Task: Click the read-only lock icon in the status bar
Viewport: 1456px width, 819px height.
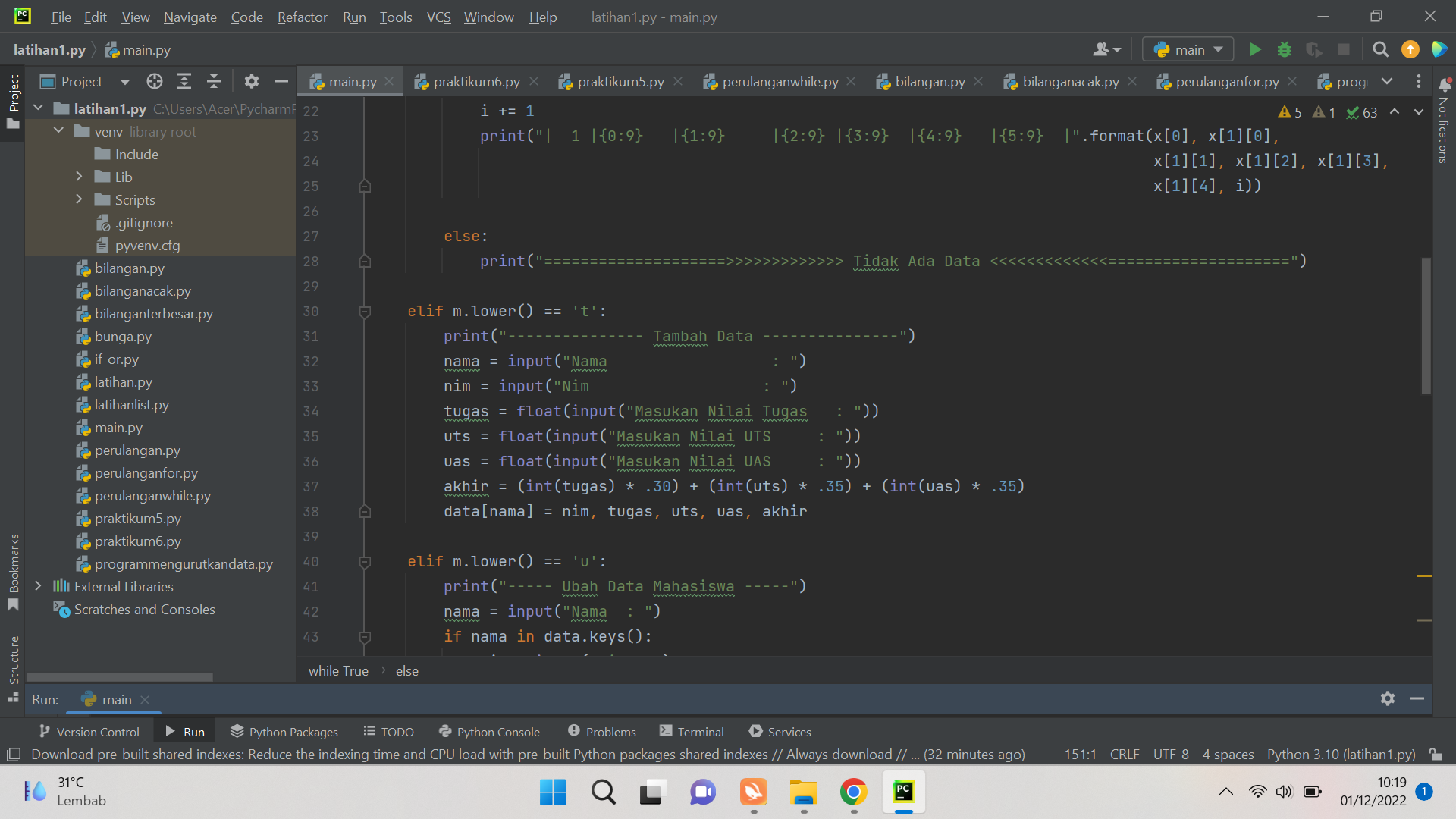Action: (x=1436, y=755)
